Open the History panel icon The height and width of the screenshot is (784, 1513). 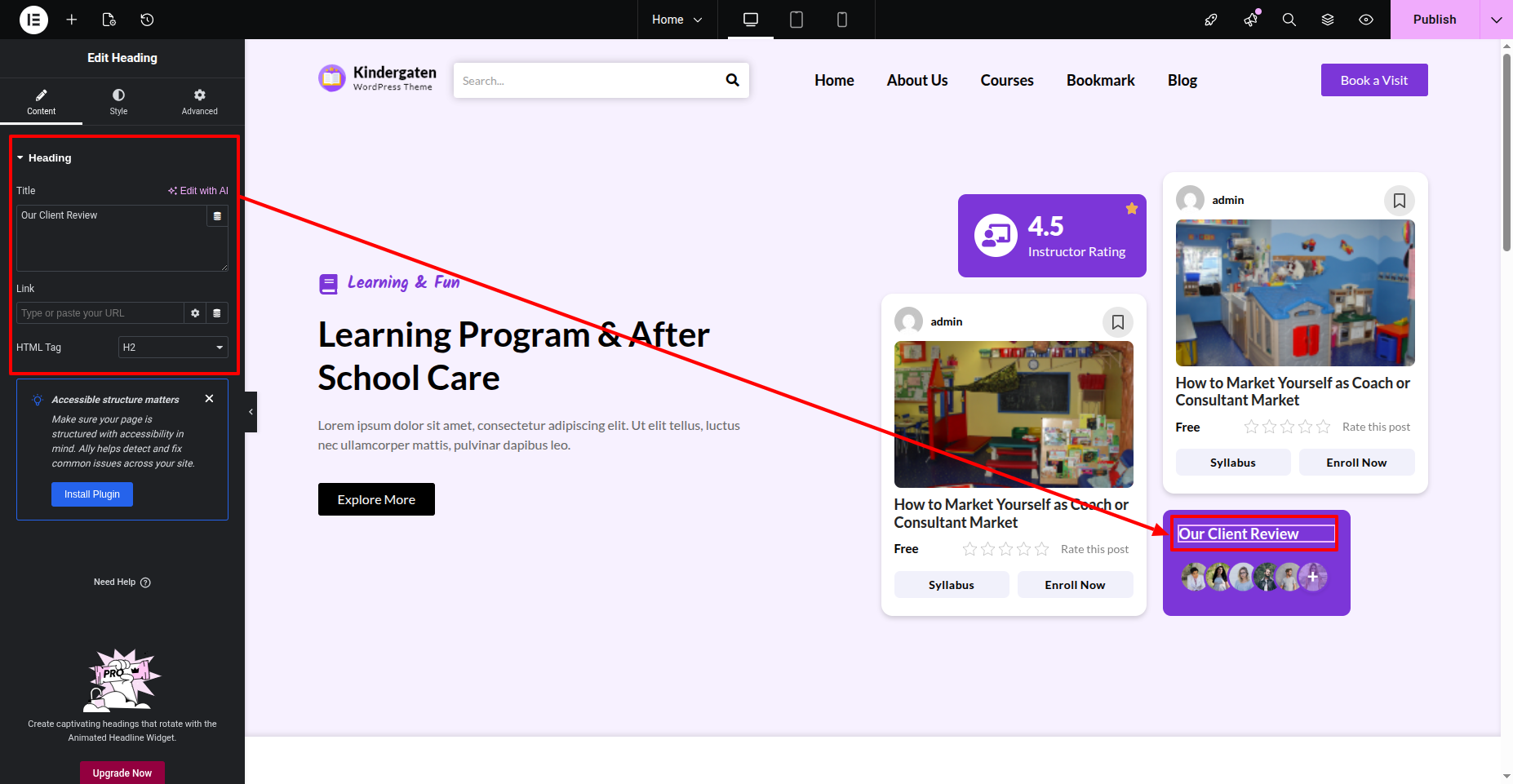click(147, 20)
